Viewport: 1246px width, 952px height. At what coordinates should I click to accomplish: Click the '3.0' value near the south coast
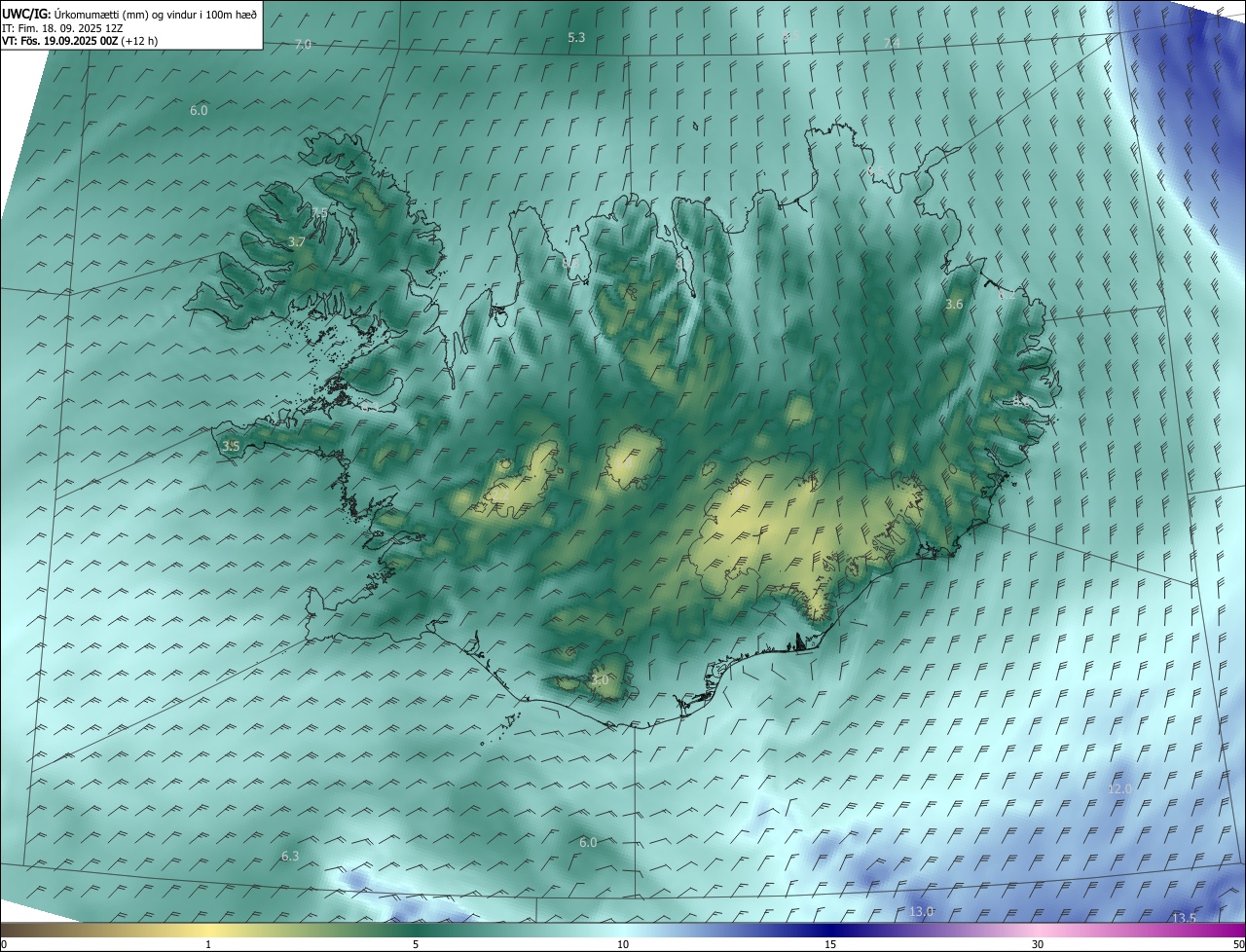coord(600,680)
